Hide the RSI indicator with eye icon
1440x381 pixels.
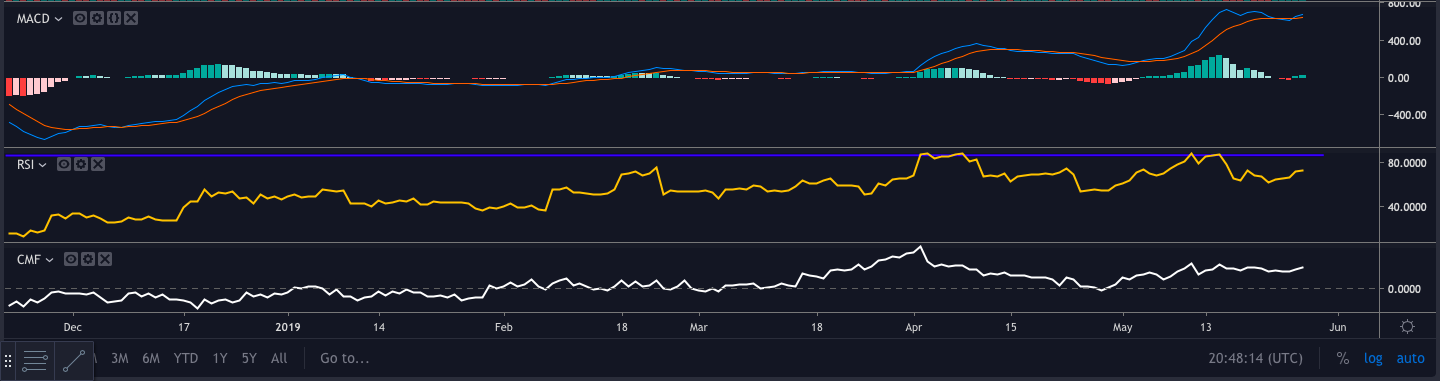(x=65, y=164)
